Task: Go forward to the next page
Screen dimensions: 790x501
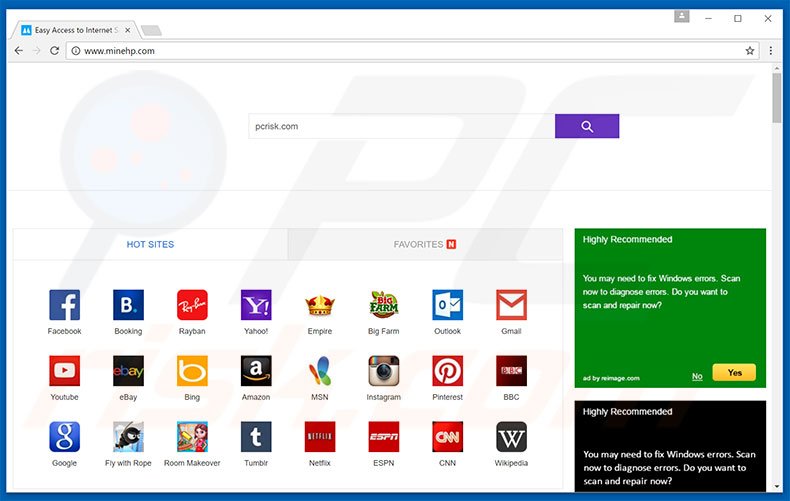Action: pos(36,51)
